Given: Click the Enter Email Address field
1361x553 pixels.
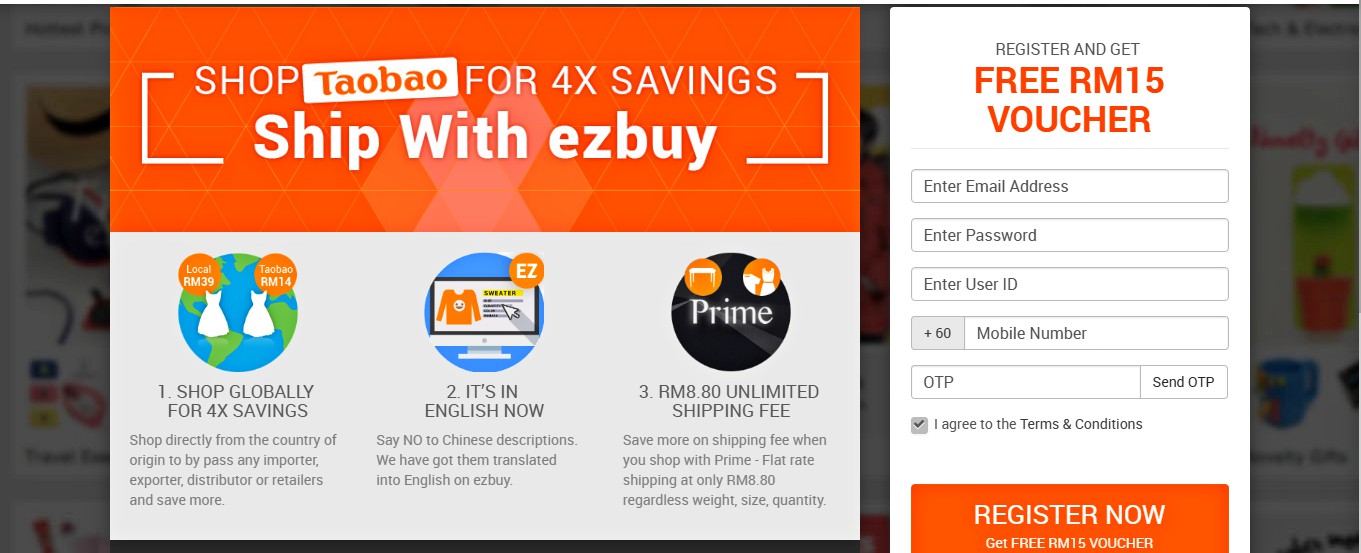Looking at the screenshot, I should 1069,186.
